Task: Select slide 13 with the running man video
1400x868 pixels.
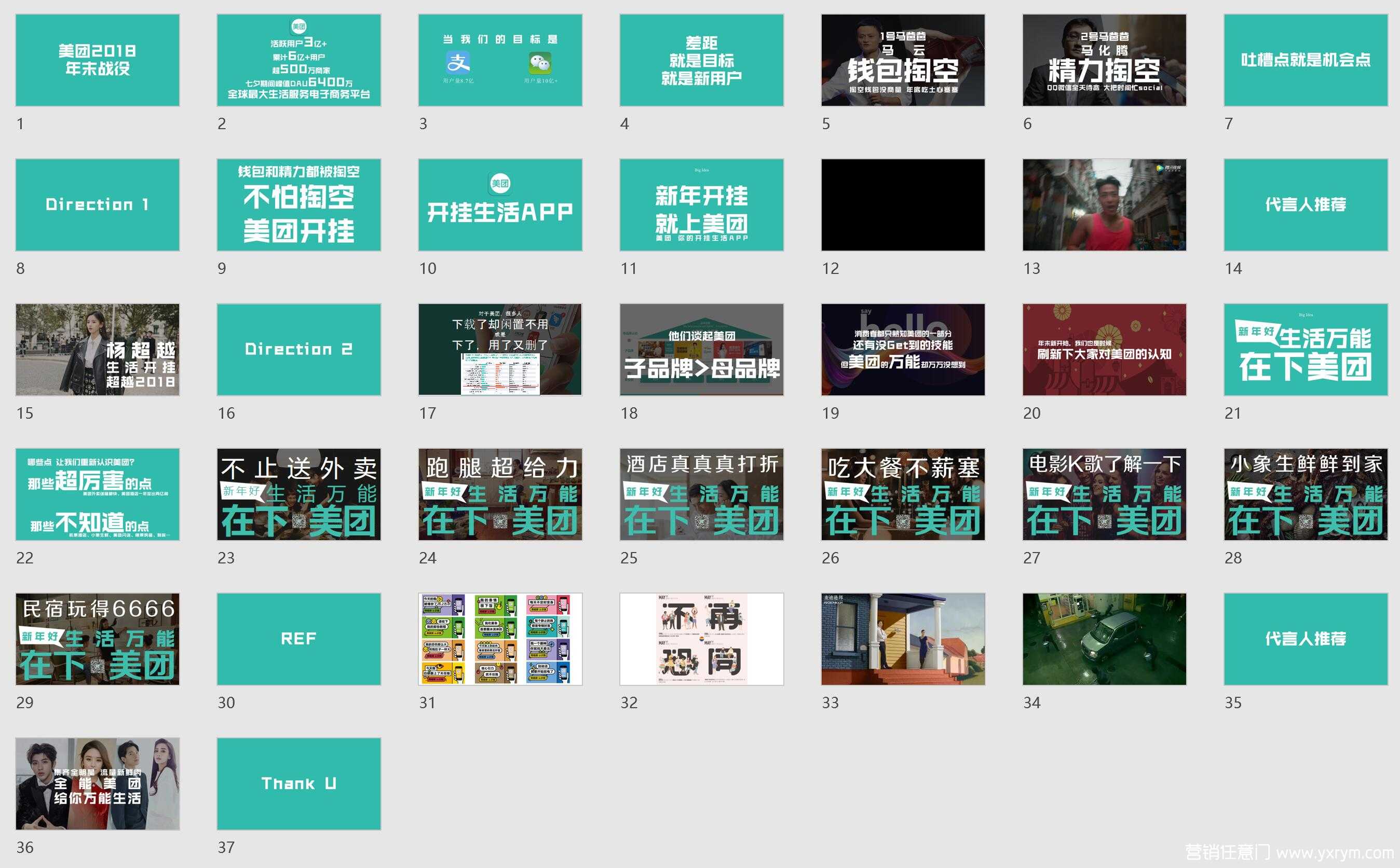Action: tap(1104, 205)
